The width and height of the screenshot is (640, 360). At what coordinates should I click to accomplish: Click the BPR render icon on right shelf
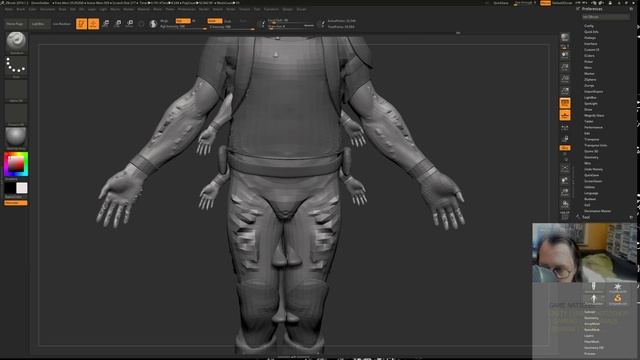tap(565, 38)
